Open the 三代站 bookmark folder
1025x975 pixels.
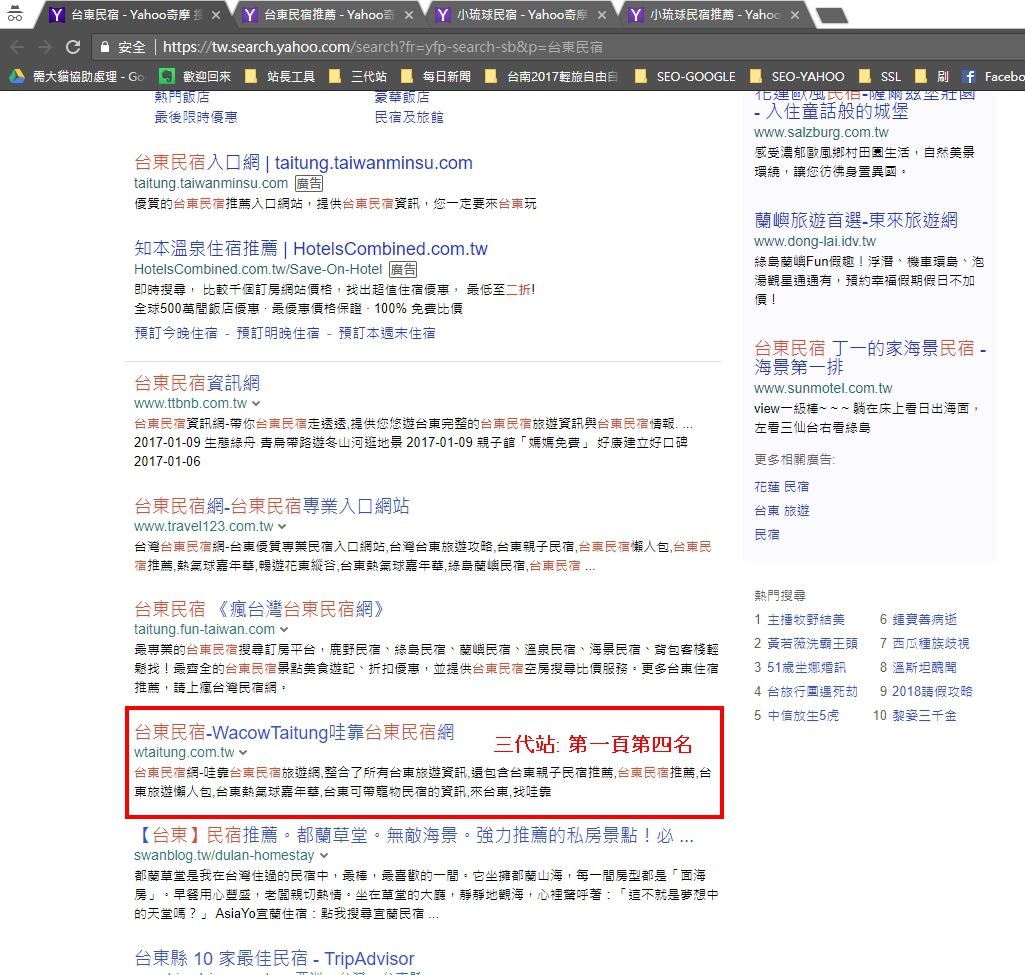(358, 76)
